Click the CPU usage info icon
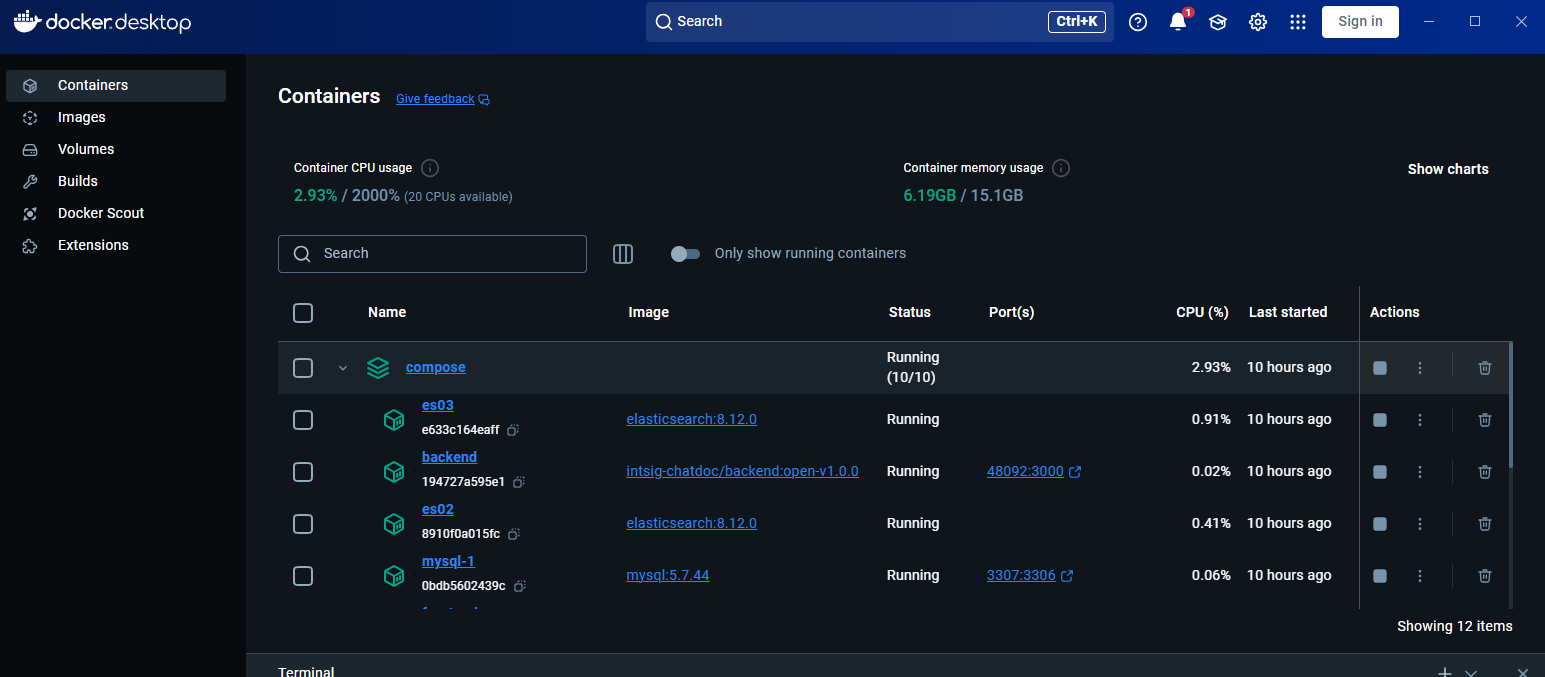The height and width of the screenshot is (677, 1545). (x=430, y=168)
